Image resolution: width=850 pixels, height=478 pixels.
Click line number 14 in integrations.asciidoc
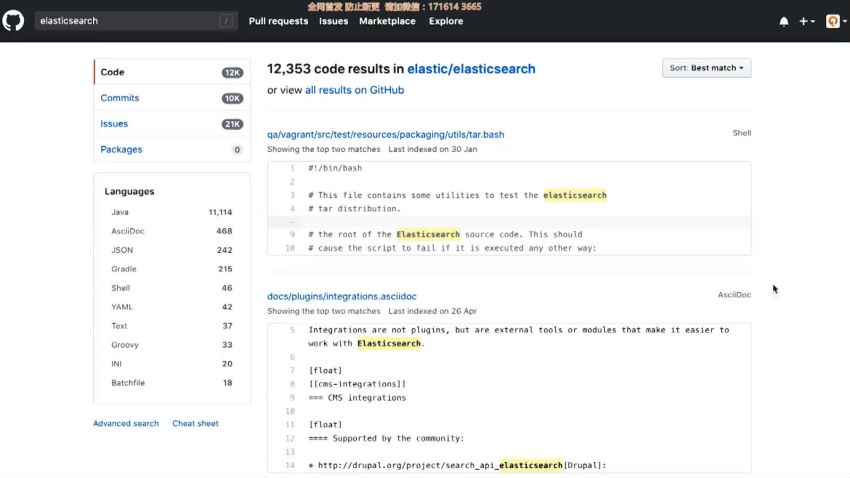[x=290, y=465]
